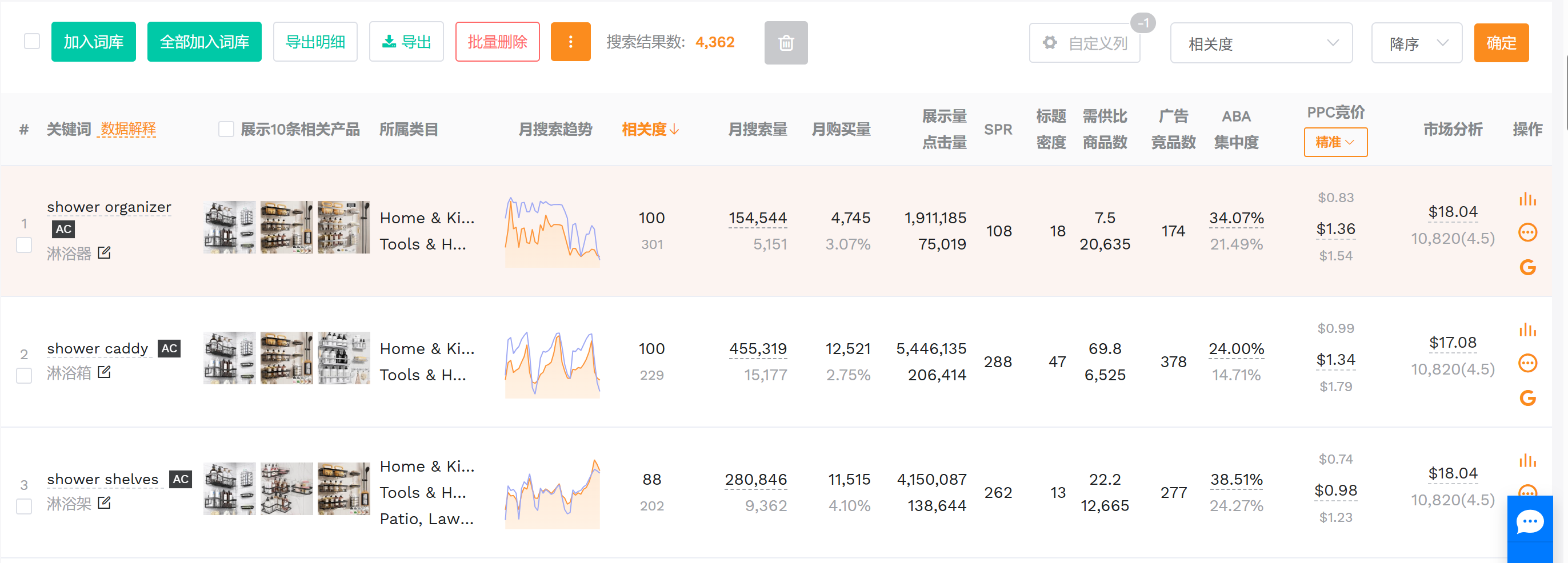Open the 数据解释 link
This screenshot has width=1568, height=563.
tap(128, 129)
